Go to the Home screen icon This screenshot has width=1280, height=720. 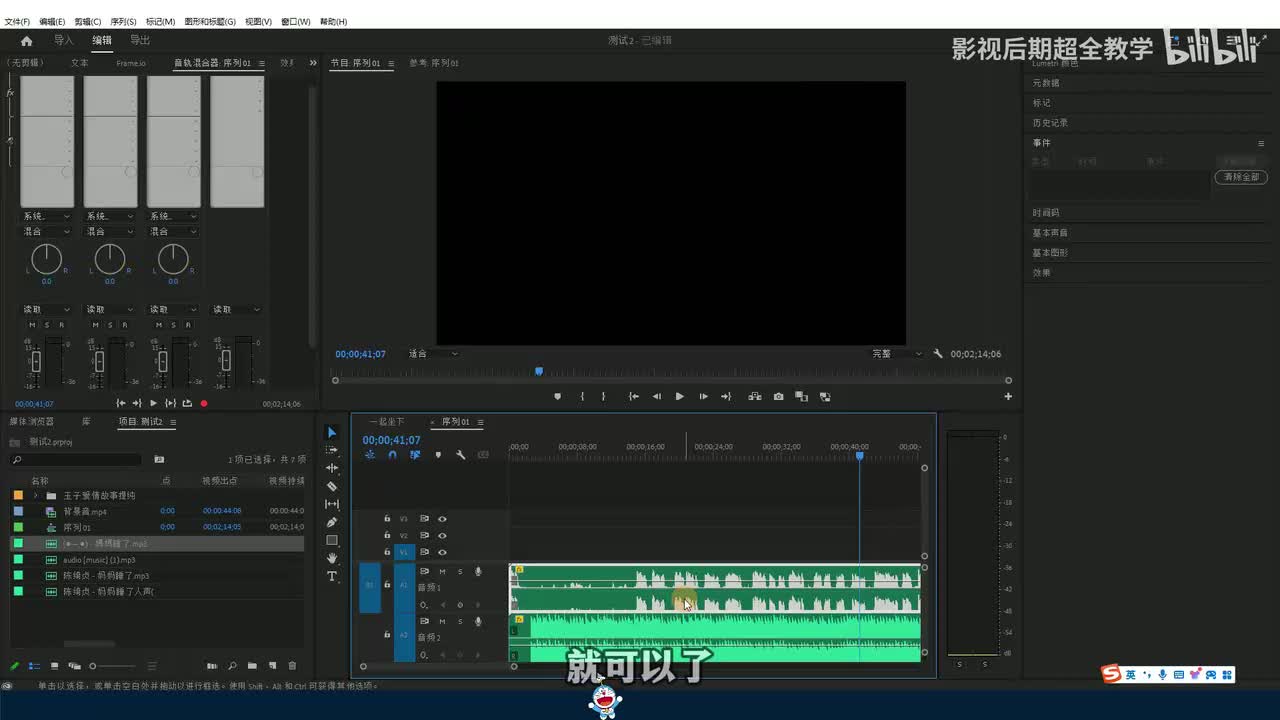click(26, 41)
